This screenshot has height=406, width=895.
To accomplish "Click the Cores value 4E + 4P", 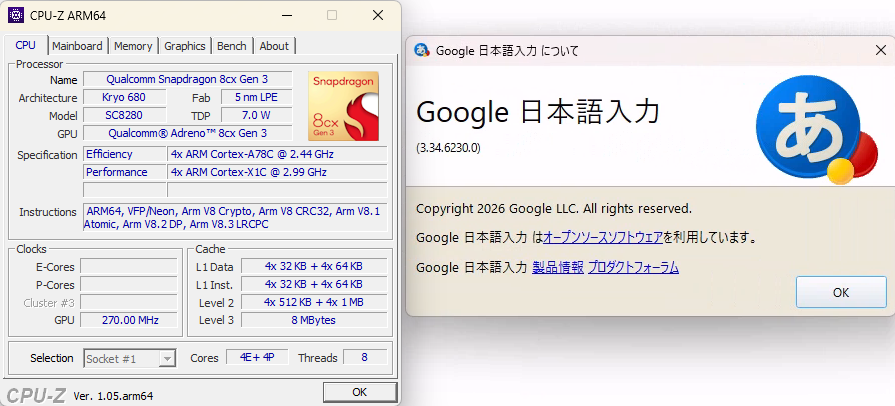I will [x=257, y=357].
